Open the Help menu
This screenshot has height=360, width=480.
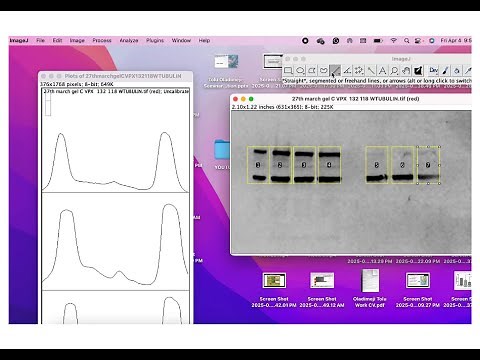point(204,40)
